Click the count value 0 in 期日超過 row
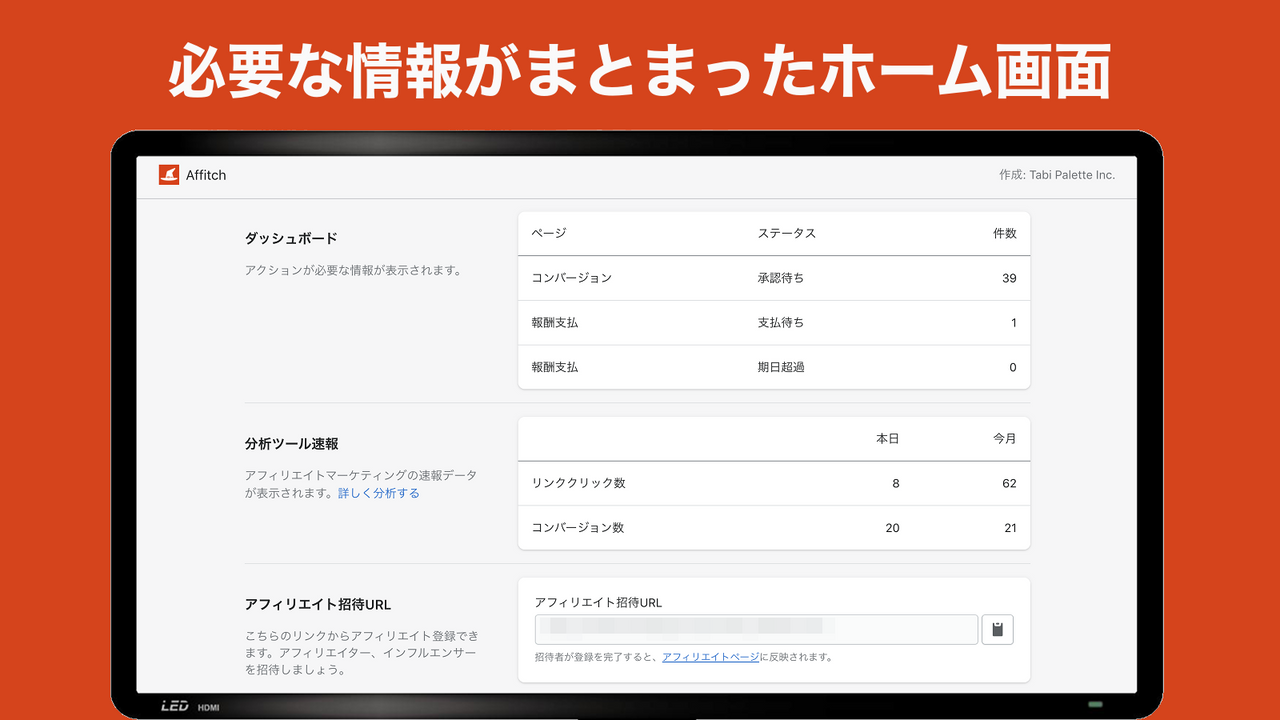The height and width of the screenshot is (720, 1280). click(x=1013, y=367)
